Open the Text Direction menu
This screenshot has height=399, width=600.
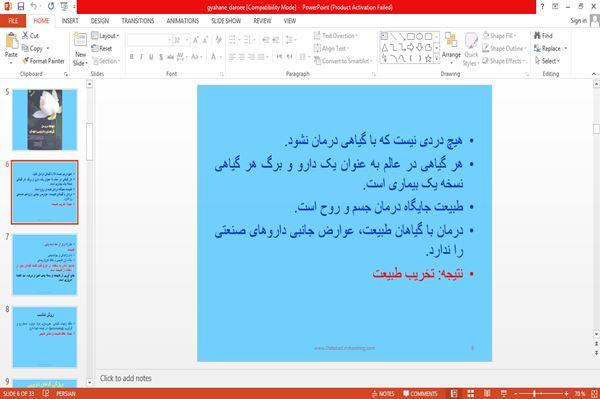[x=336, y=36]
